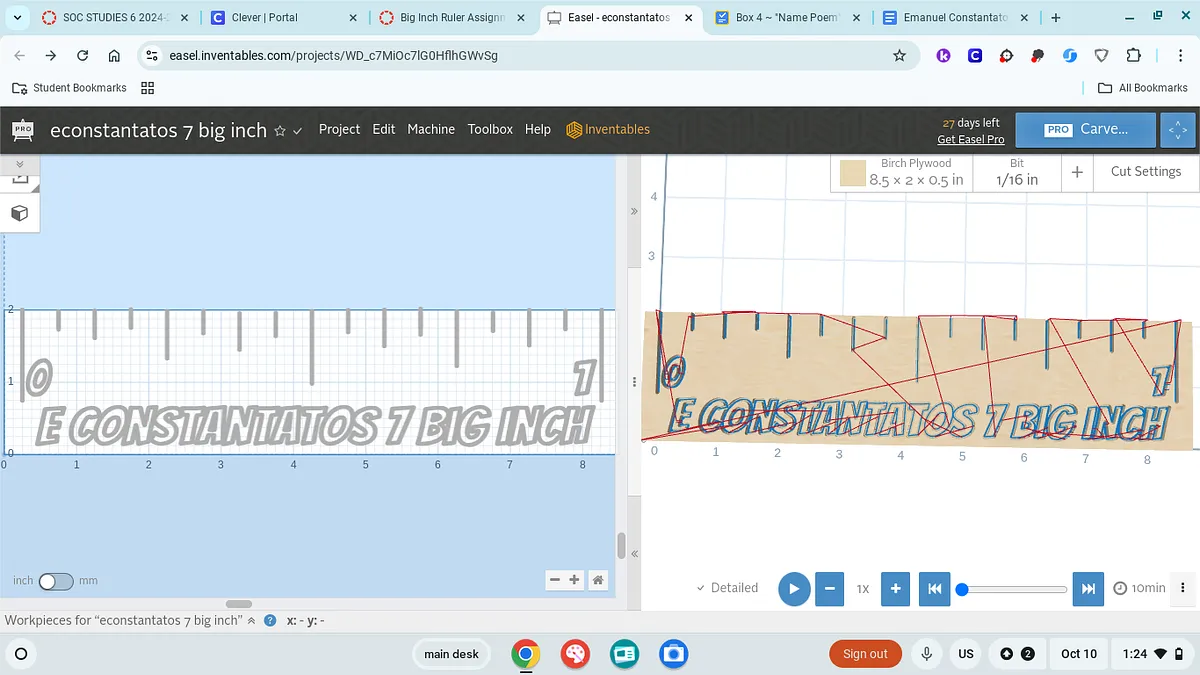Click the simulation progress slider handle
Screen dimensions: 1200x675
click(x=962, y=589)
